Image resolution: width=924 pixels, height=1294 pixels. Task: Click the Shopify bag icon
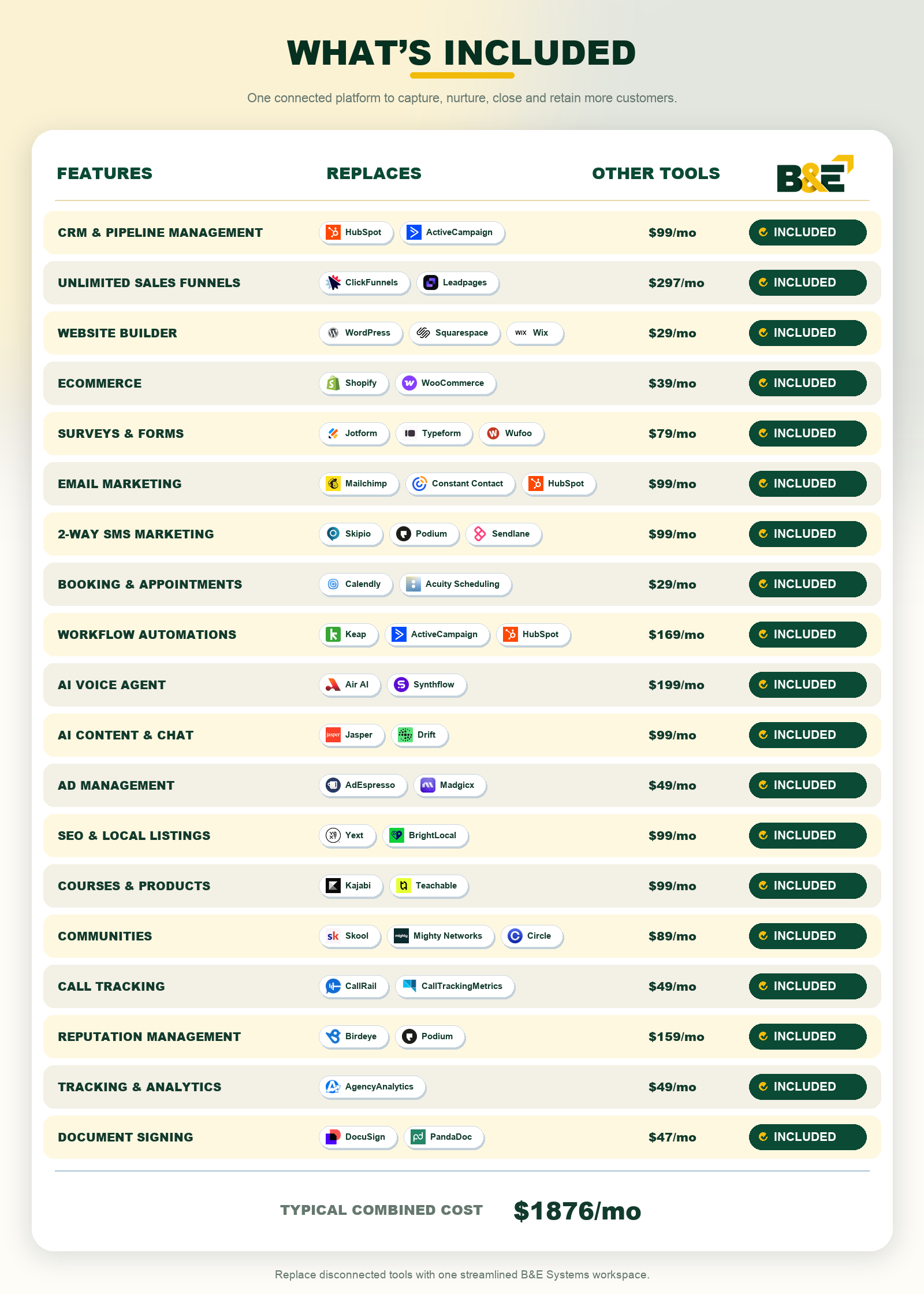[x=333, y=383]
